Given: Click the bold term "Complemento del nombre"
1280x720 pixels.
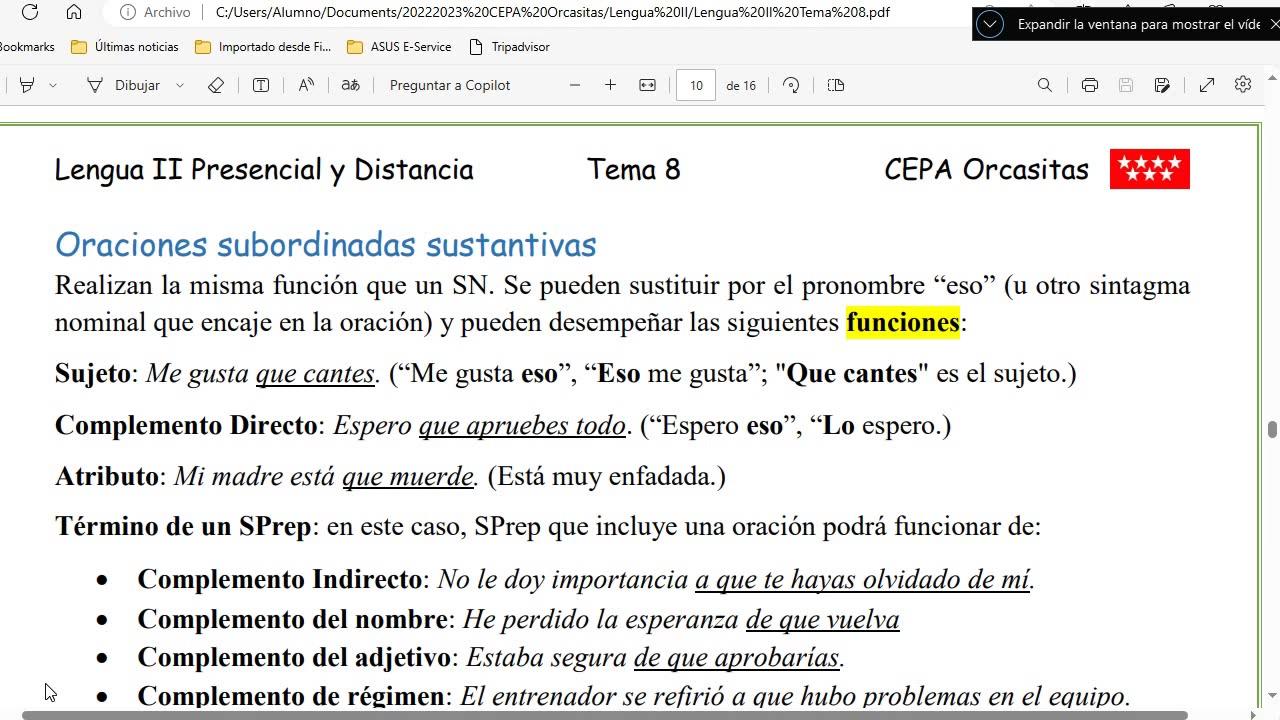Looking at the screenshot, I should [292, 619].
